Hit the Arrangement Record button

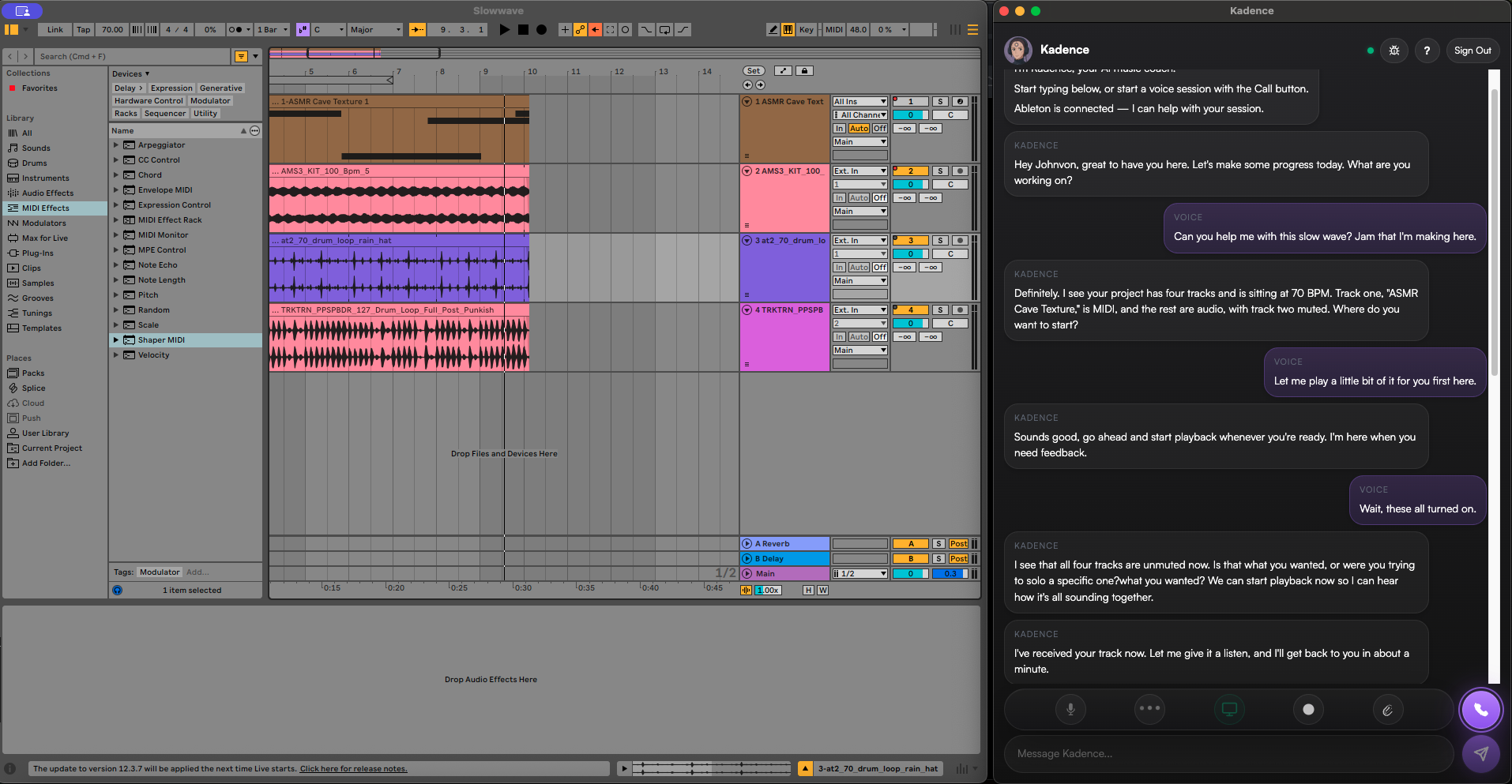tap(541, 29)
